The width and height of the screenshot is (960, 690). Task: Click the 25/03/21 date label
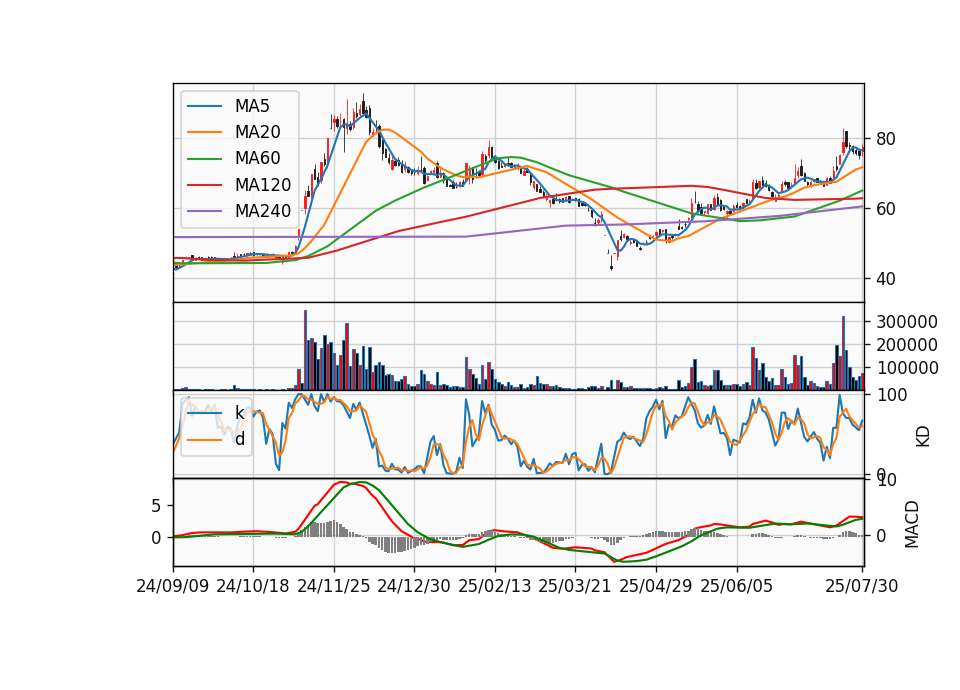[575, 586]
